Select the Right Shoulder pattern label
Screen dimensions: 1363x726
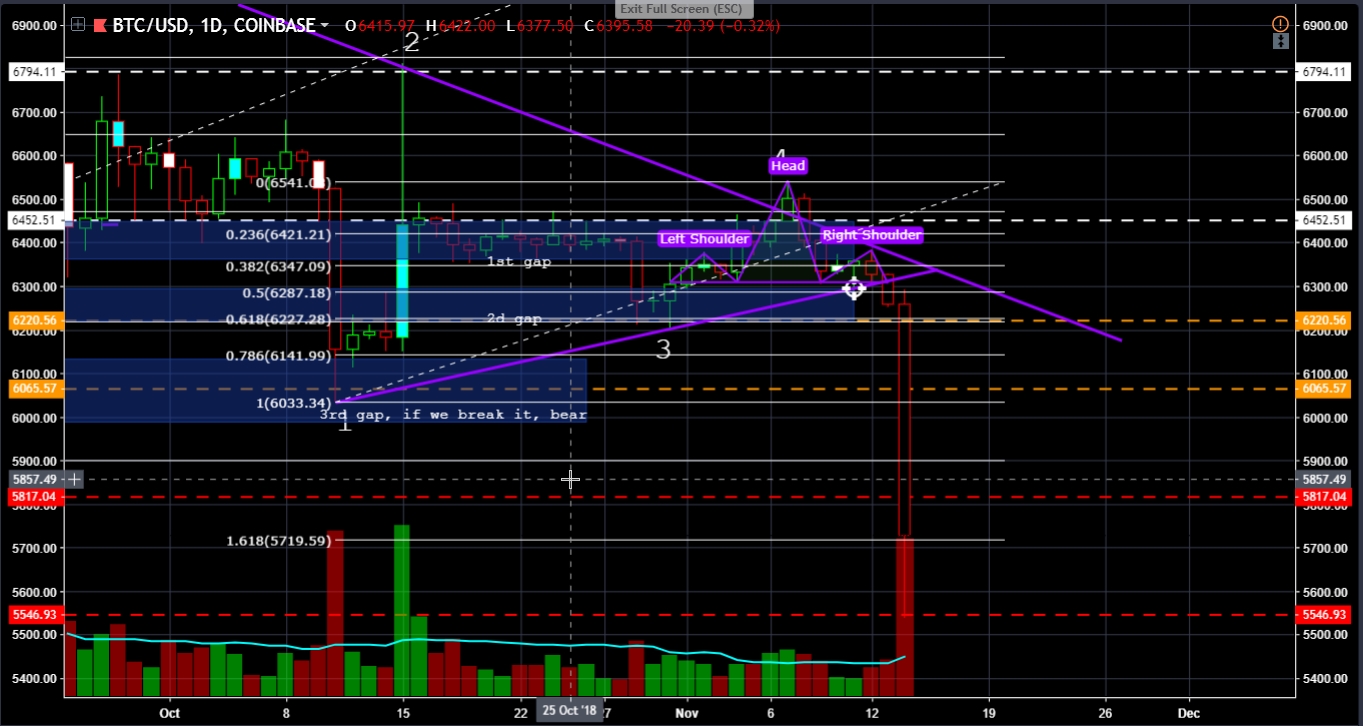[871, 235]
